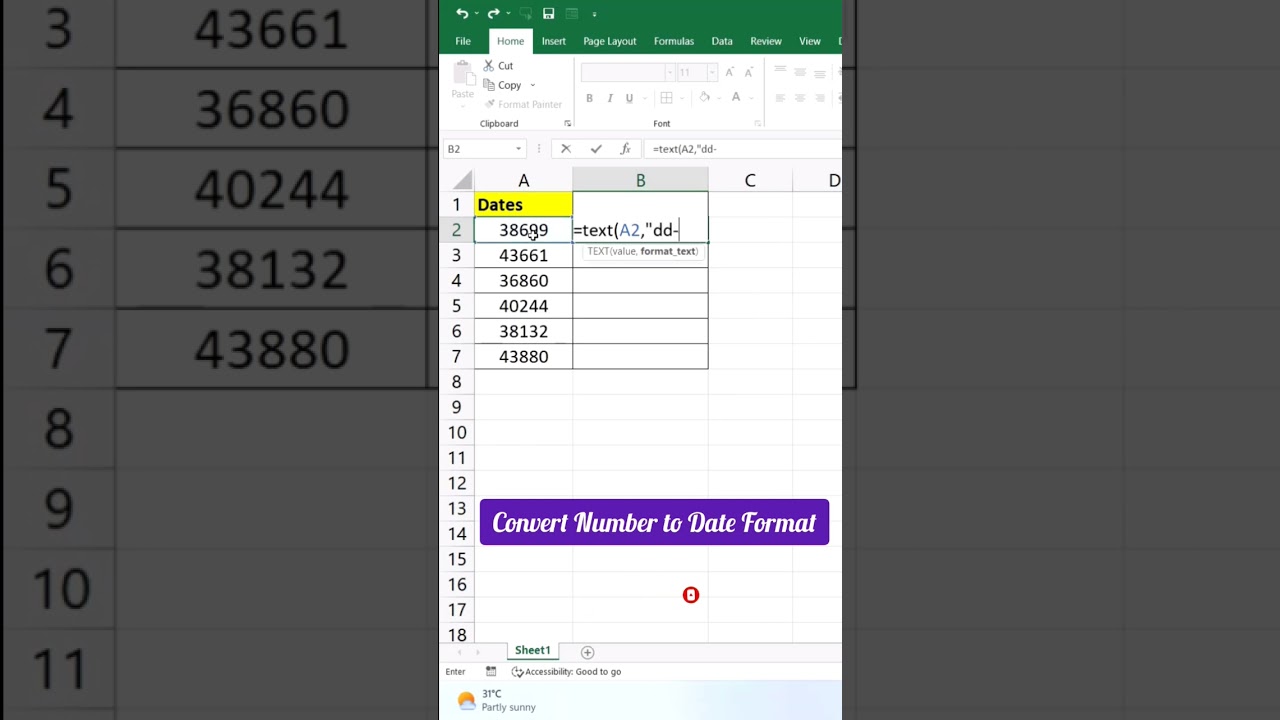Expand the Copy options arrow

(x=533, y=85)
